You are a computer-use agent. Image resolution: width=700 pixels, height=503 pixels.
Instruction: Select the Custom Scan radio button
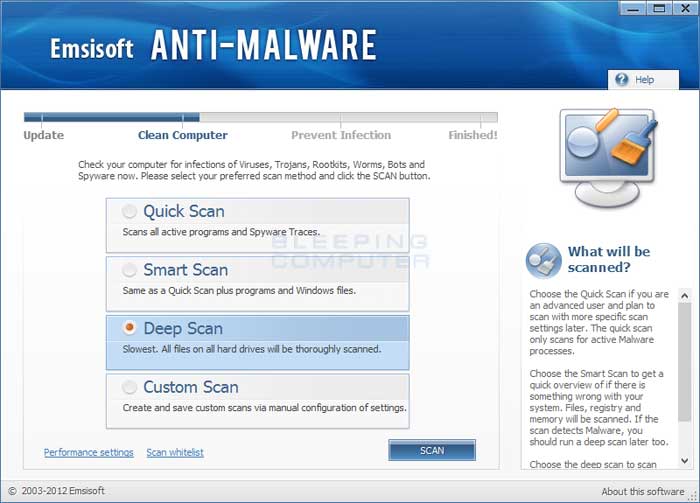point(129,387)
